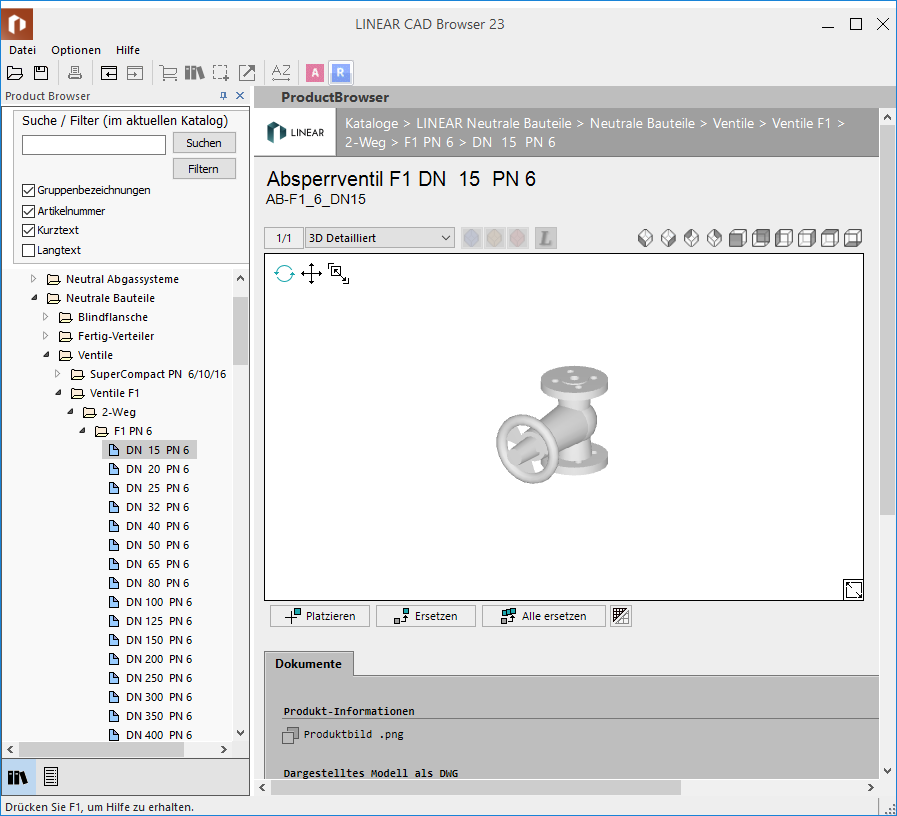Expand the Fertig-Verteiler folder

coord(45,335)
